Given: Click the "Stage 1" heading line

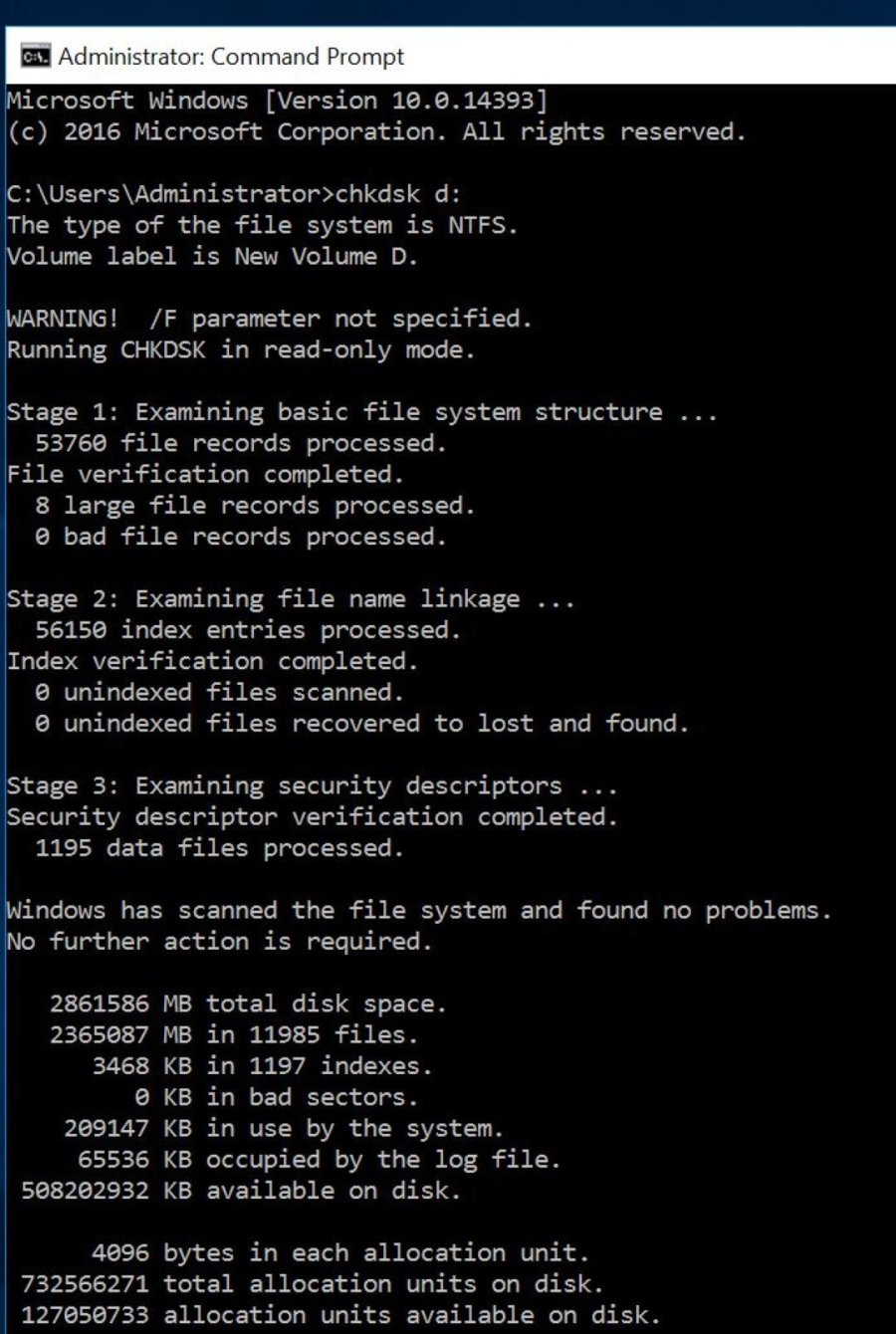Looking at the screenshot, I should 361,412.
